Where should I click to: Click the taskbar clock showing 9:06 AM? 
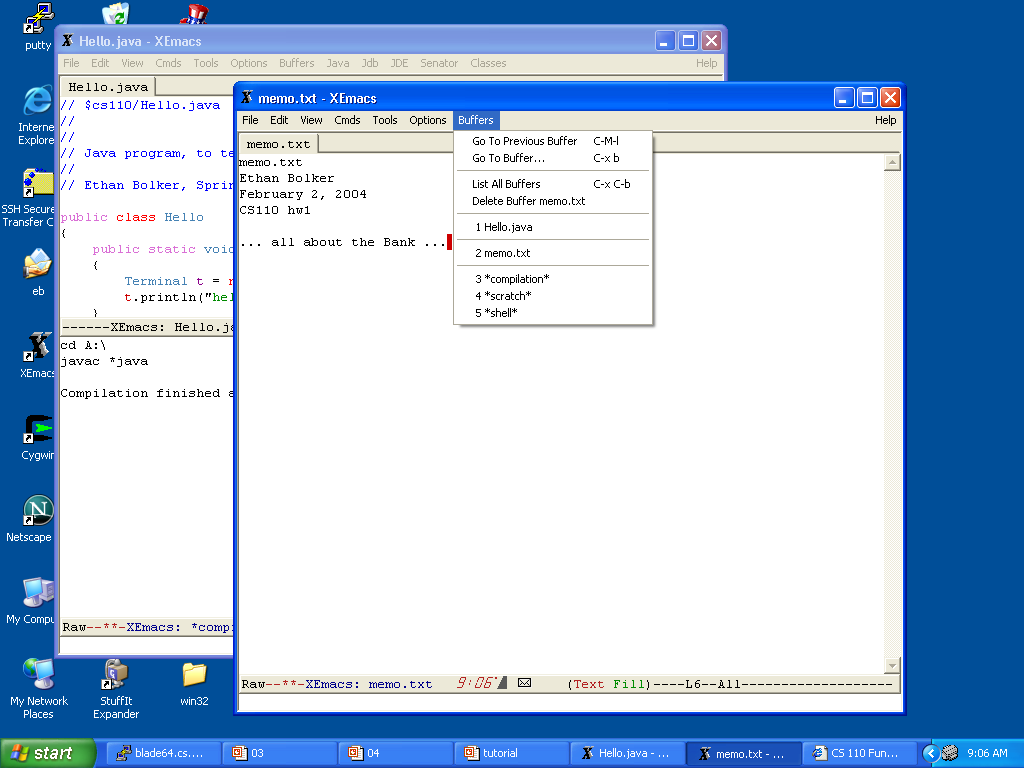click(x=987, y=753)
